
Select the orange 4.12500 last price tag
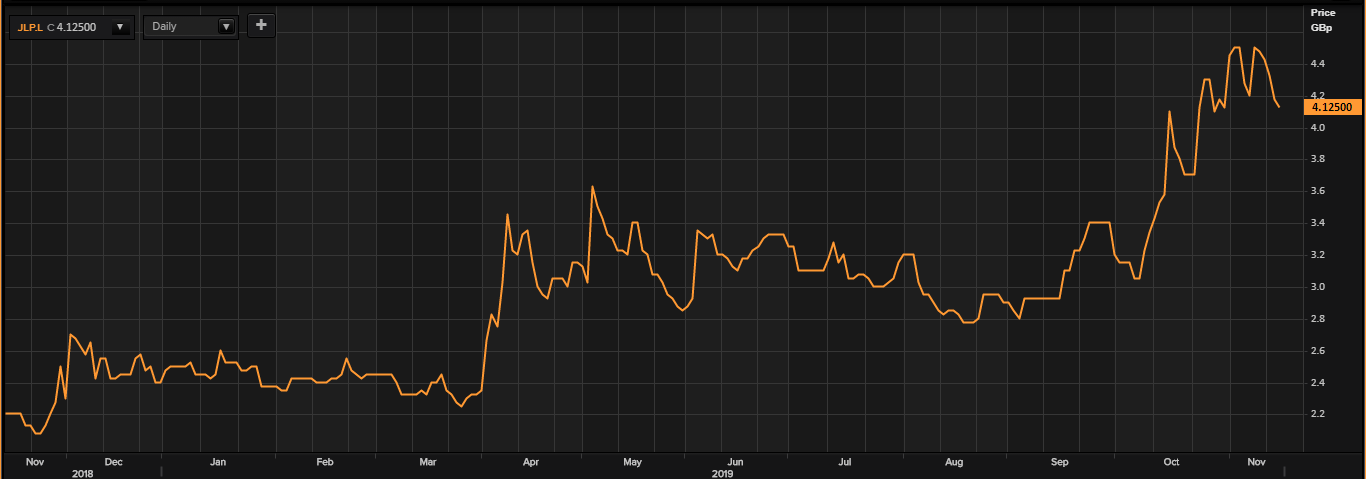(x=1332, y=107)
